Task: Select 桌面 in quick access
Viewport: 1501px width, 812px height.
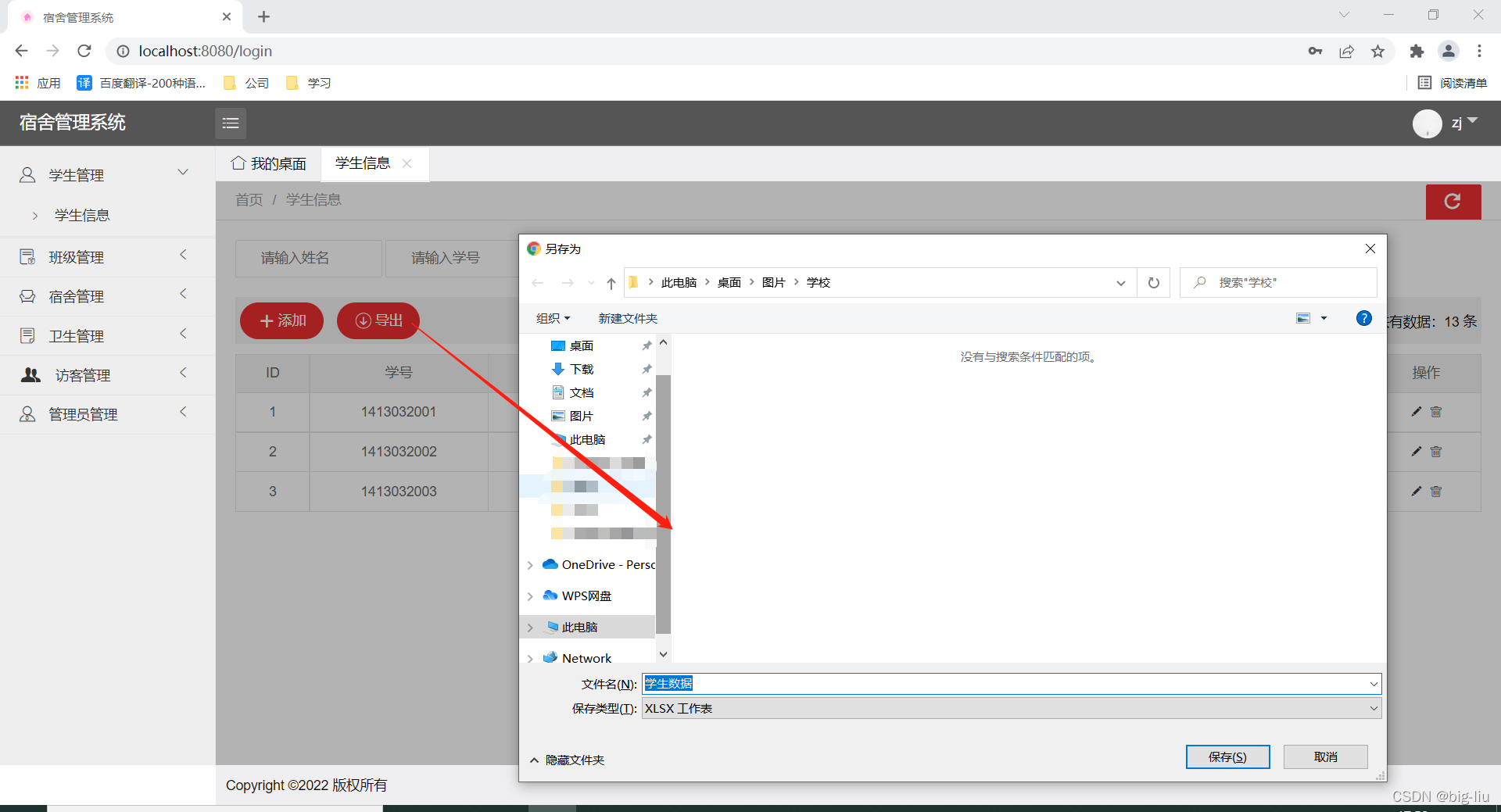Action: [581, 345]
